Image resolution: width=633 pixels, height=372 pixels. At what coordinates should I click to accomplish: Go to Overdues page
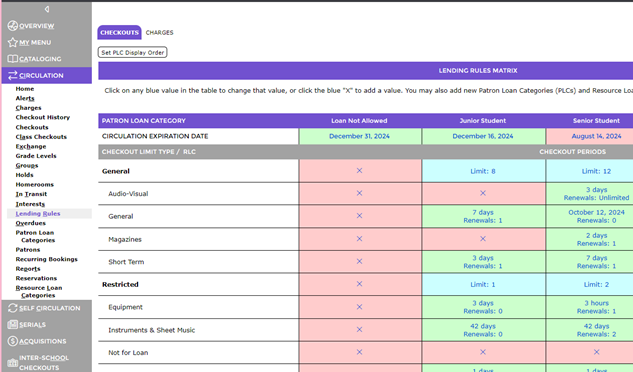tap(31, 223)
